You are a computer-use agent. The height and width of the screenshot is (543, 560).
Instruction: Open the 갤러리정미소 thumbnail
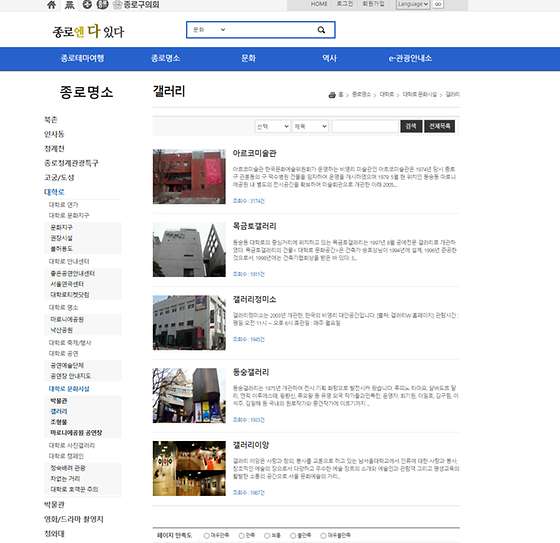[x=189, y=323]
